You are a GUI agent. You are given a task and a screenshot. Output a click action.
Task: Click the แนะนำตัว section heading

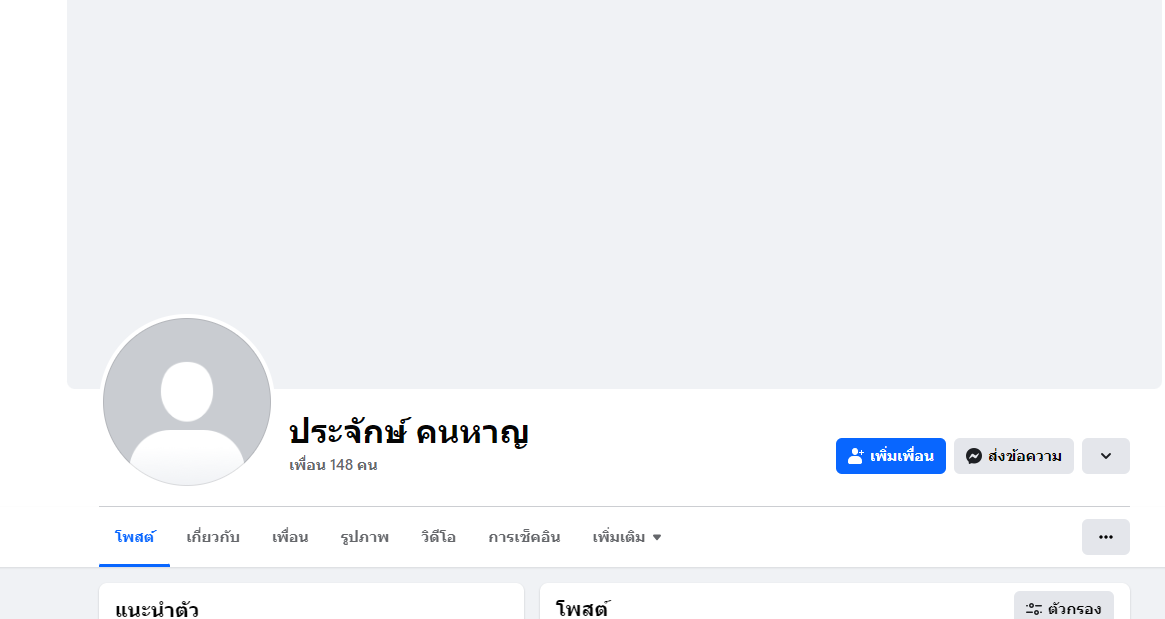click(157, 609)
